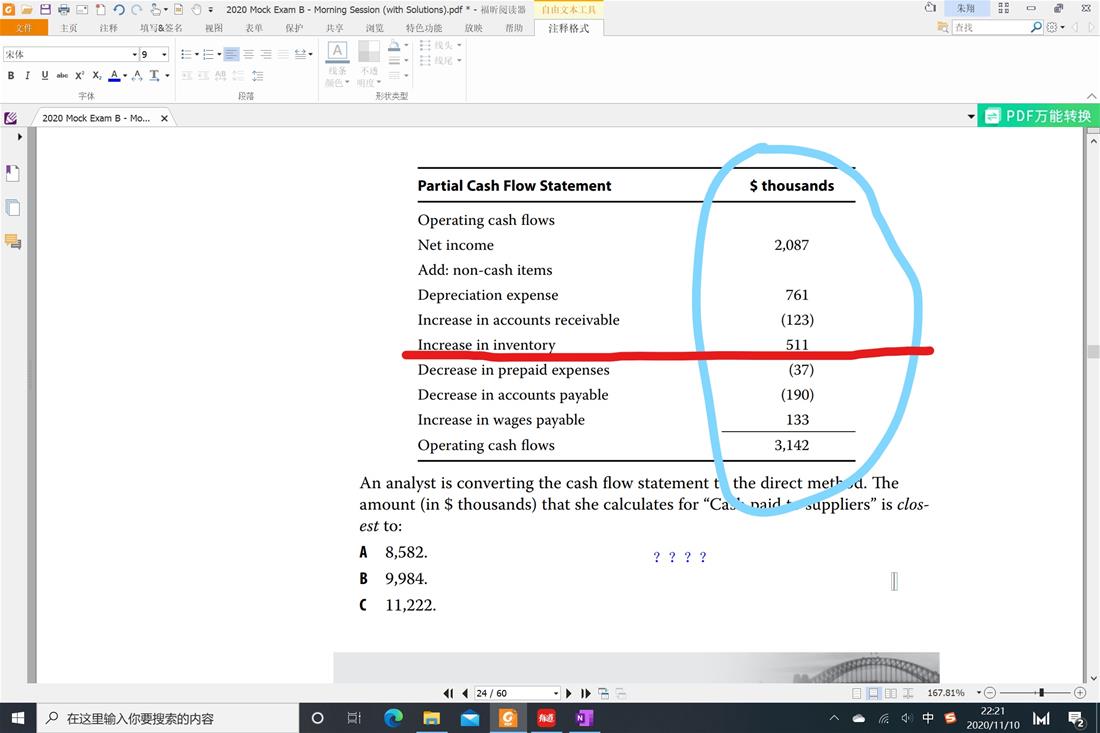Toggle bold text formatting

11,76
